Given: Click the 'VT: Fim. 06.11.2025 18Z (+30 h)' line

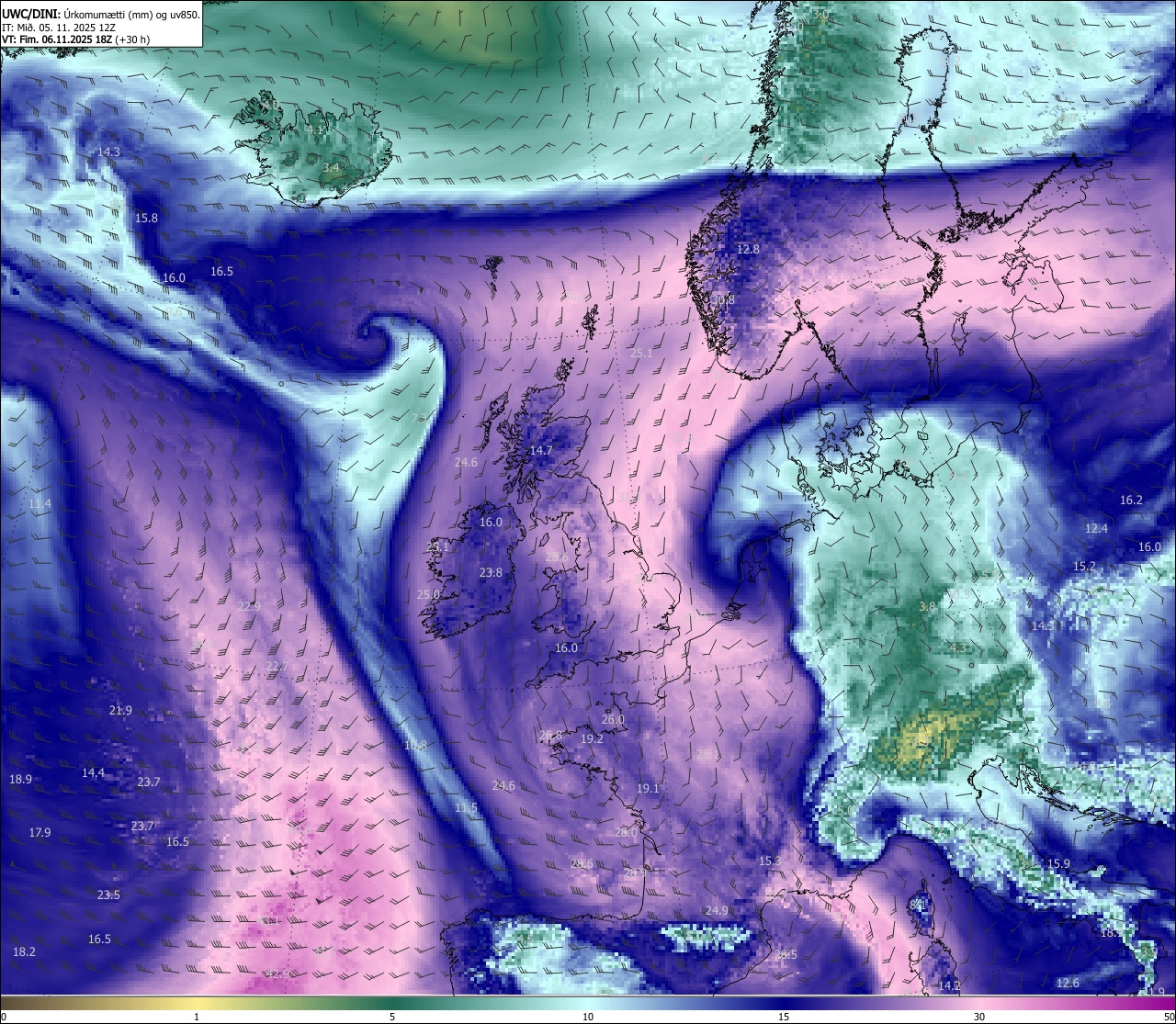Looking at the screenshot, I should pyautogui.click(x=75, y=39).
